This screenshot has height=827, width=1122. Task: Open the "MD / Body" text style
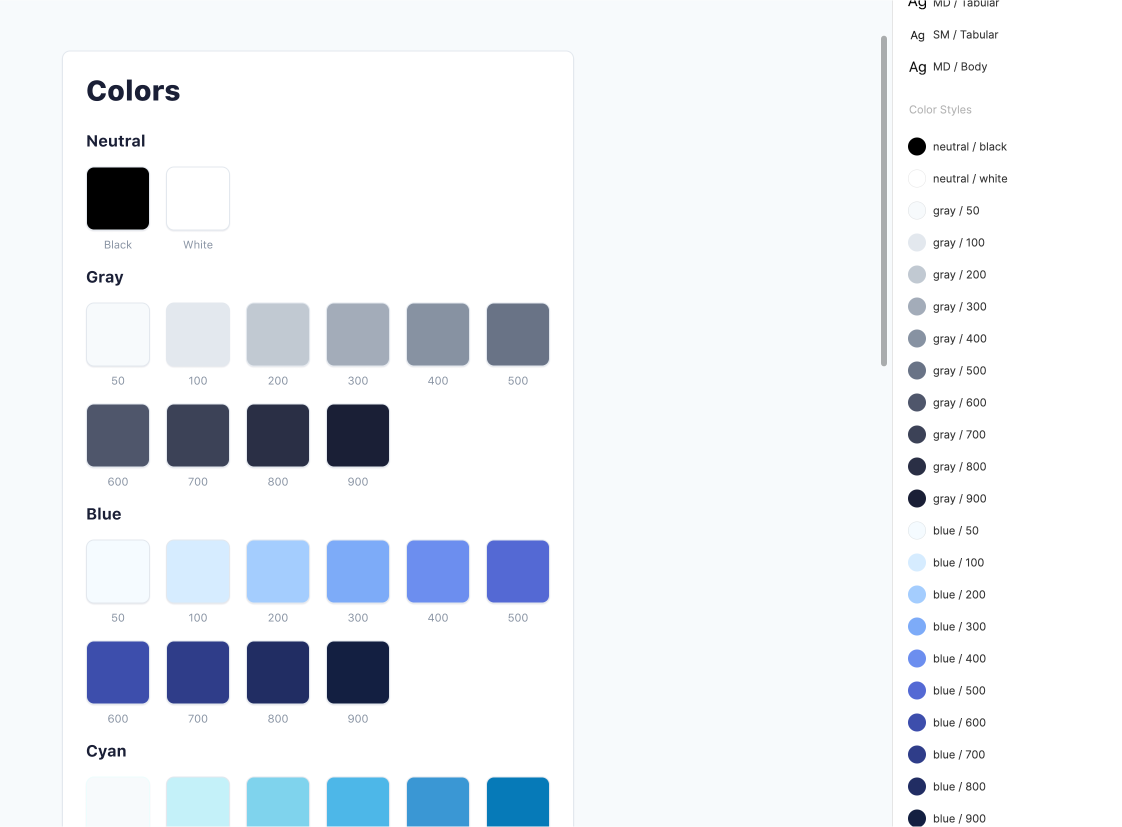click(947, 66)
